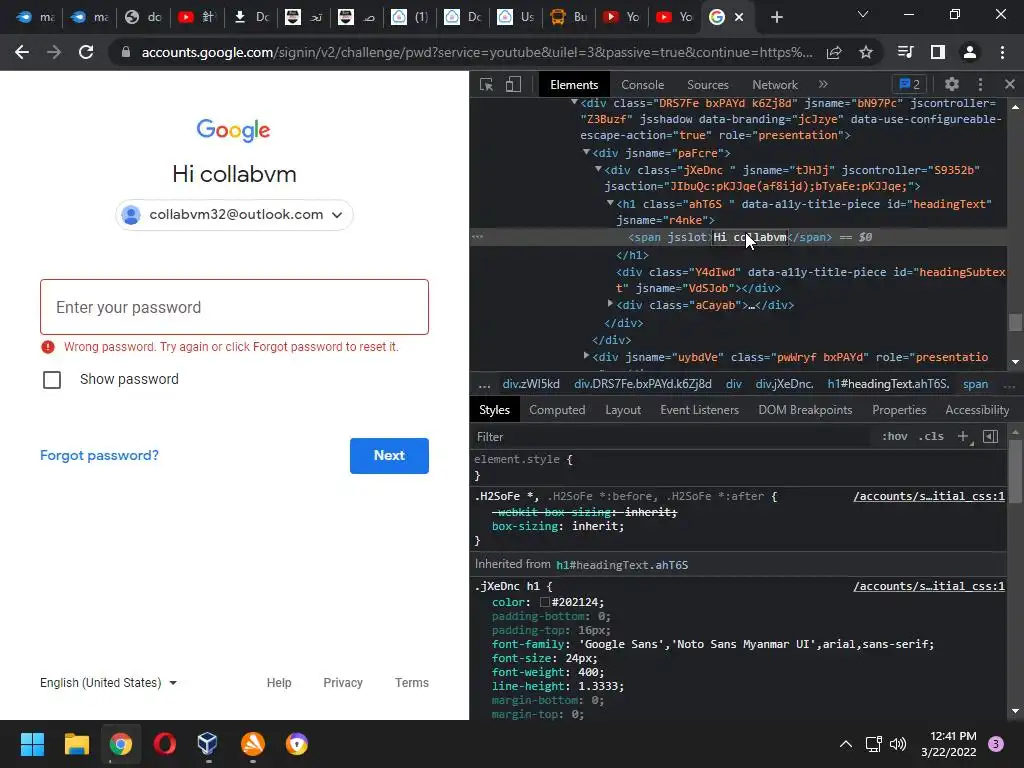Open Opera from the taskbar
Image resolution: width=1024 pixels, height=768 pixels.
pos(165,744)
